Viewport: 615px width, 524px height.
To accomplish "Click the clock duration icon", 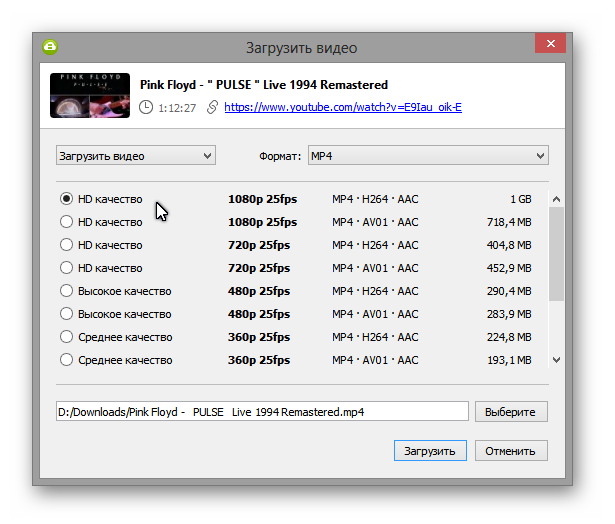I will pos(146,107).
